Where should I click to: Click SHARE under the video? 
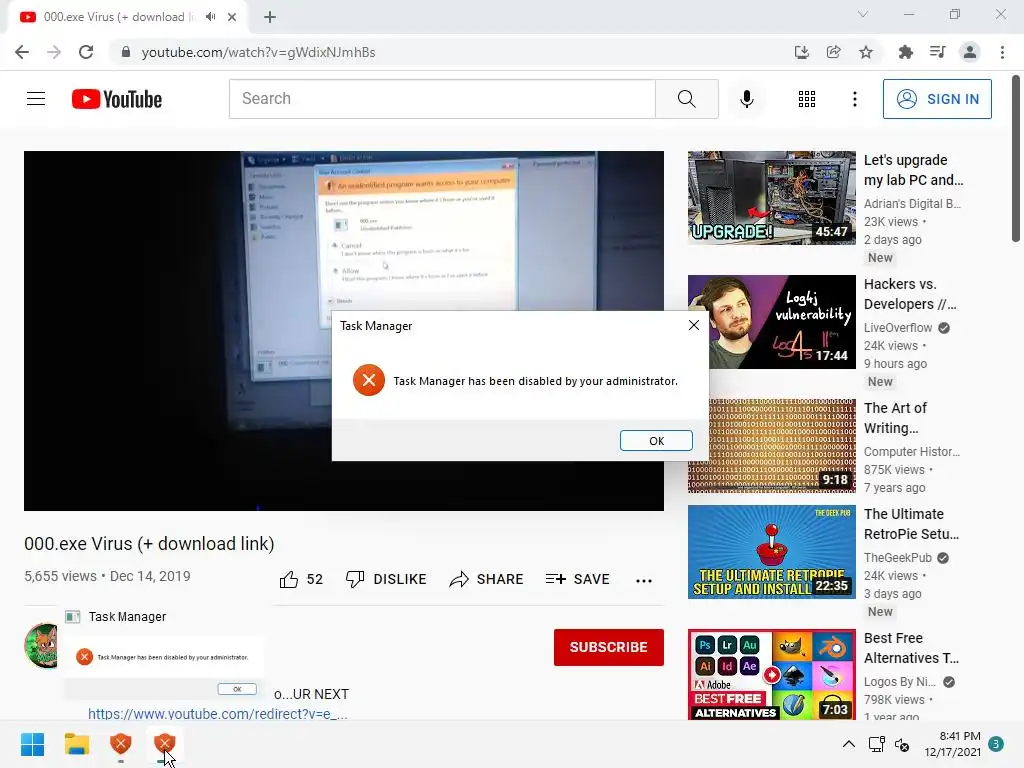tap(487, 579)
